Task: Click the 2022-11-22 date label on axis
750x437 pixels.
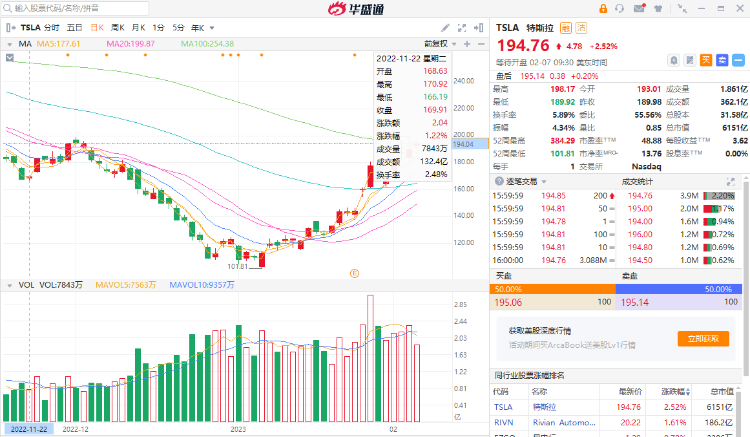Action: [x=29, y=429]
